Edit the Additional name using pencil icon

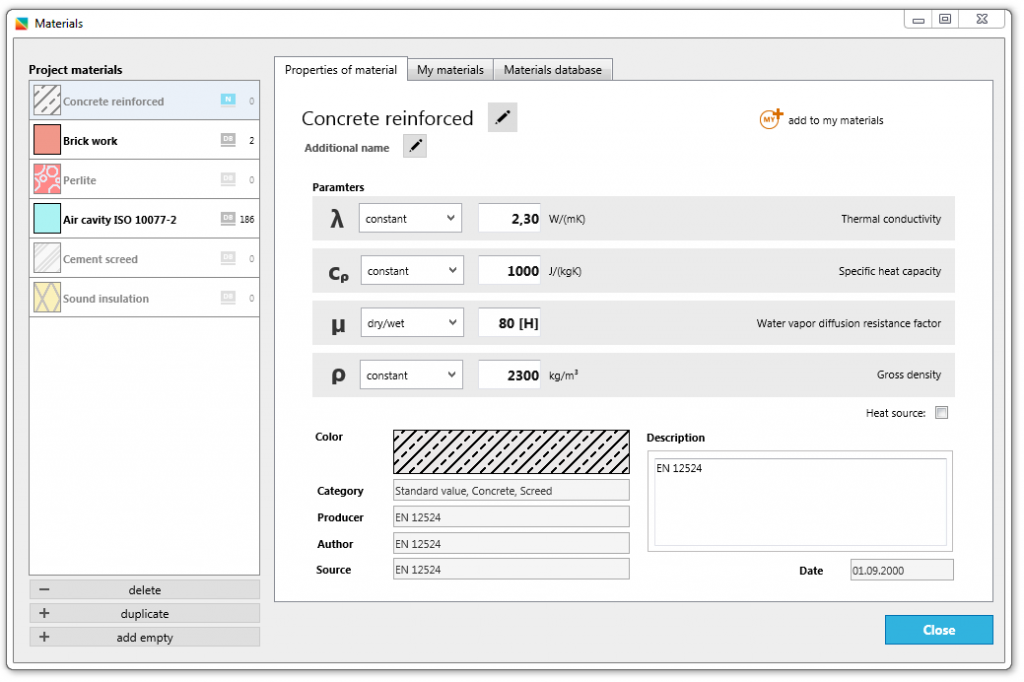point(414,146)
